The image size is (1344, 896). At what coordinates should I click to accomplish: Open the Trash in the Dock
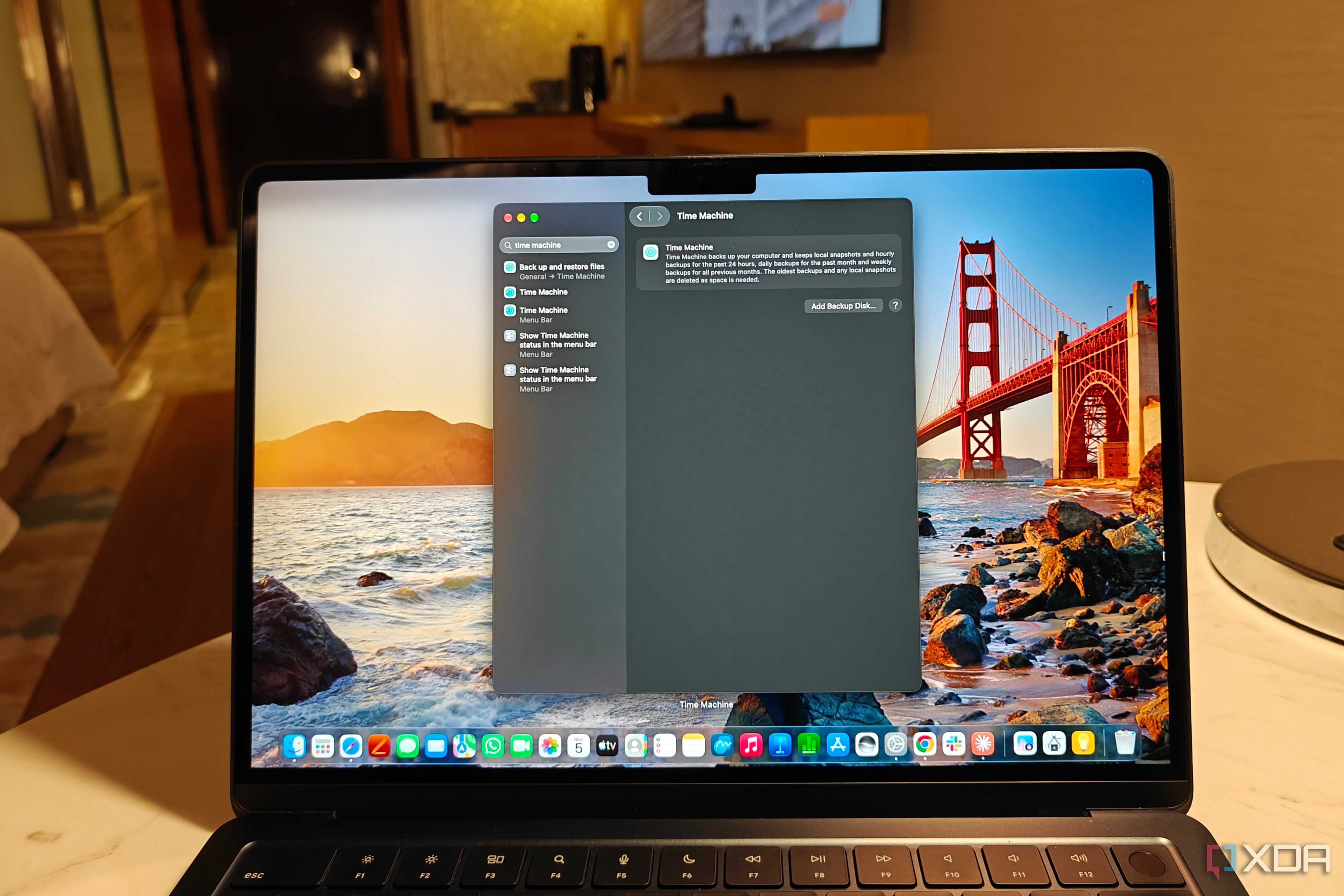click(1125, 743)
